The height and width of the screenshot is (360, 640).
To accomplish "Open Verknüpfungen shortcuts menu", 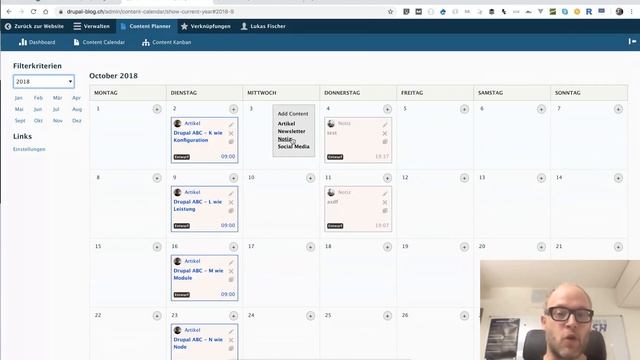I will 206,26.
